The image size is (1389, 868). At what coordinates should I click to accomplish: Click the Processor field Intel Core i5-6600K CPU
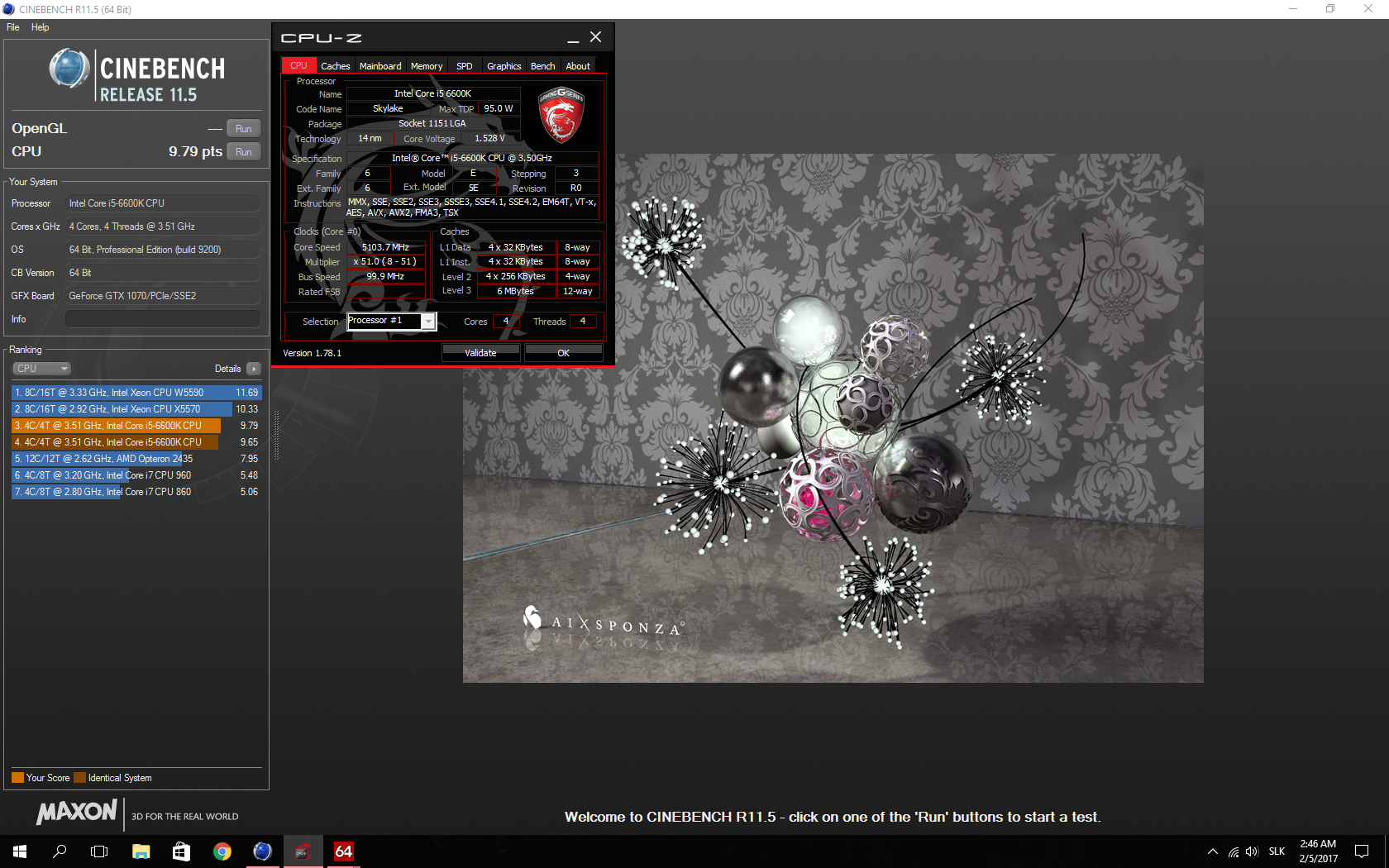pos(163,203)
